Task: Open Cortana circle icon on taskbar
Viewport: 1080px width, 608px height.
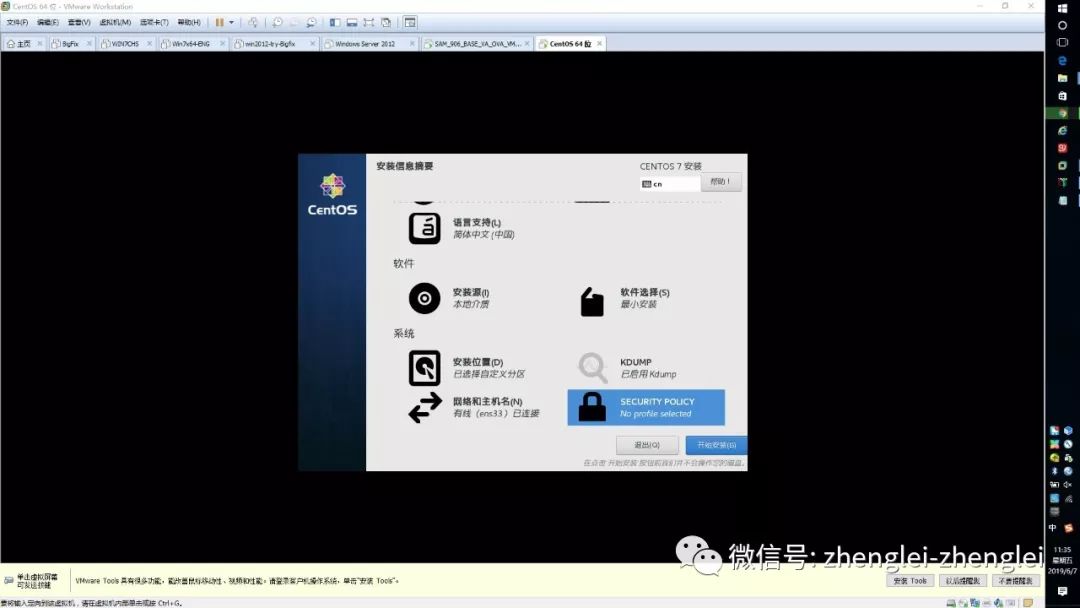Action: 1062,25
